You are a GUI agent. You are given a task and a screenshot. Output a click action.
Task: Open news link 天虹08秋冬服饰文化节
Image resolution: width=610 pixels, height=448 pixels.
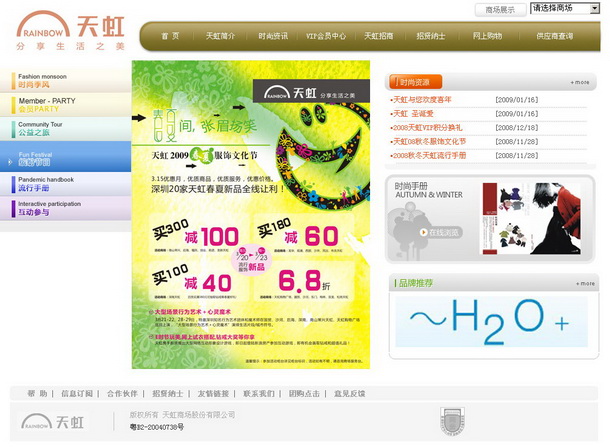pos(428,142)
